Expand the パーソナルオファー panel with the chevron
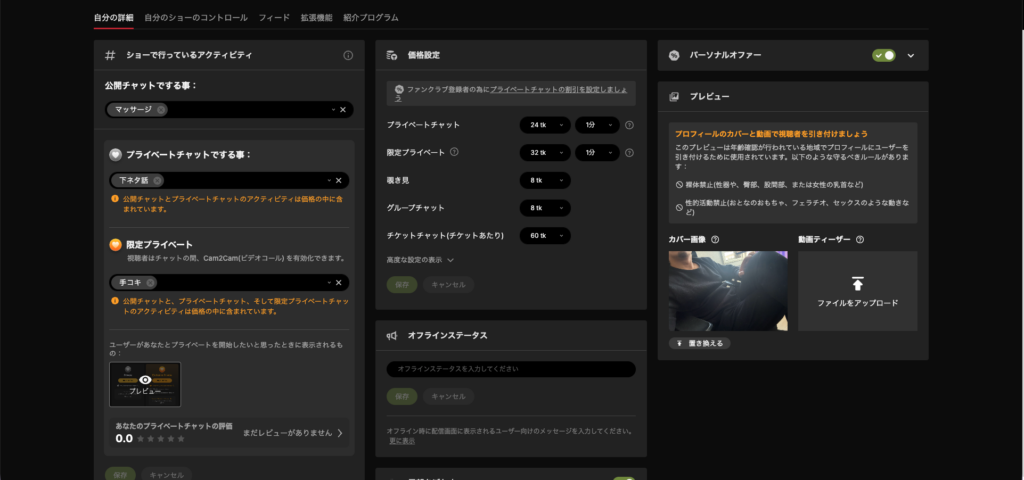1024x480 pixels. pyautogui.click(x=910, y=55)
